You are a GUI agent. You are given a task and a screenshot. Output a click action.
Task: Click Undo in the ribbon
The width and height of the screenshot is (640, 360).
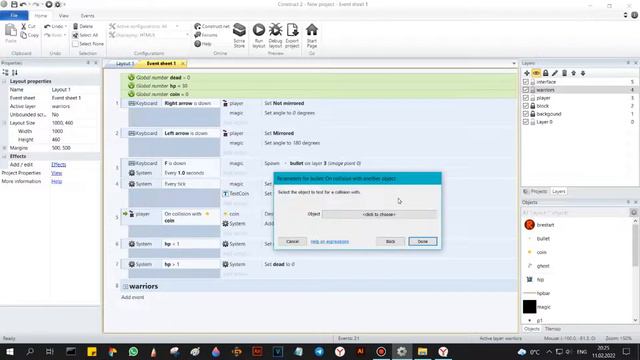pos(53,26)
